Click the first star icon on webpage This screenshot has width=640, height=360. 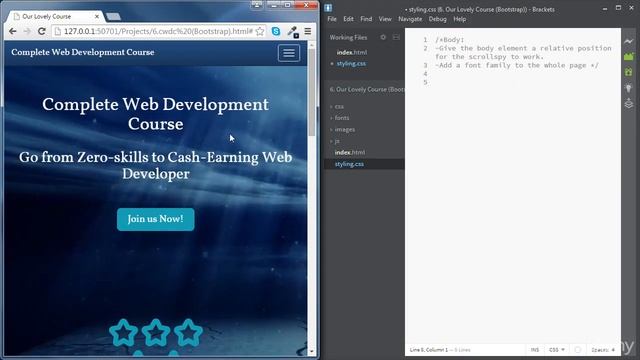click(x=123, y=333)
